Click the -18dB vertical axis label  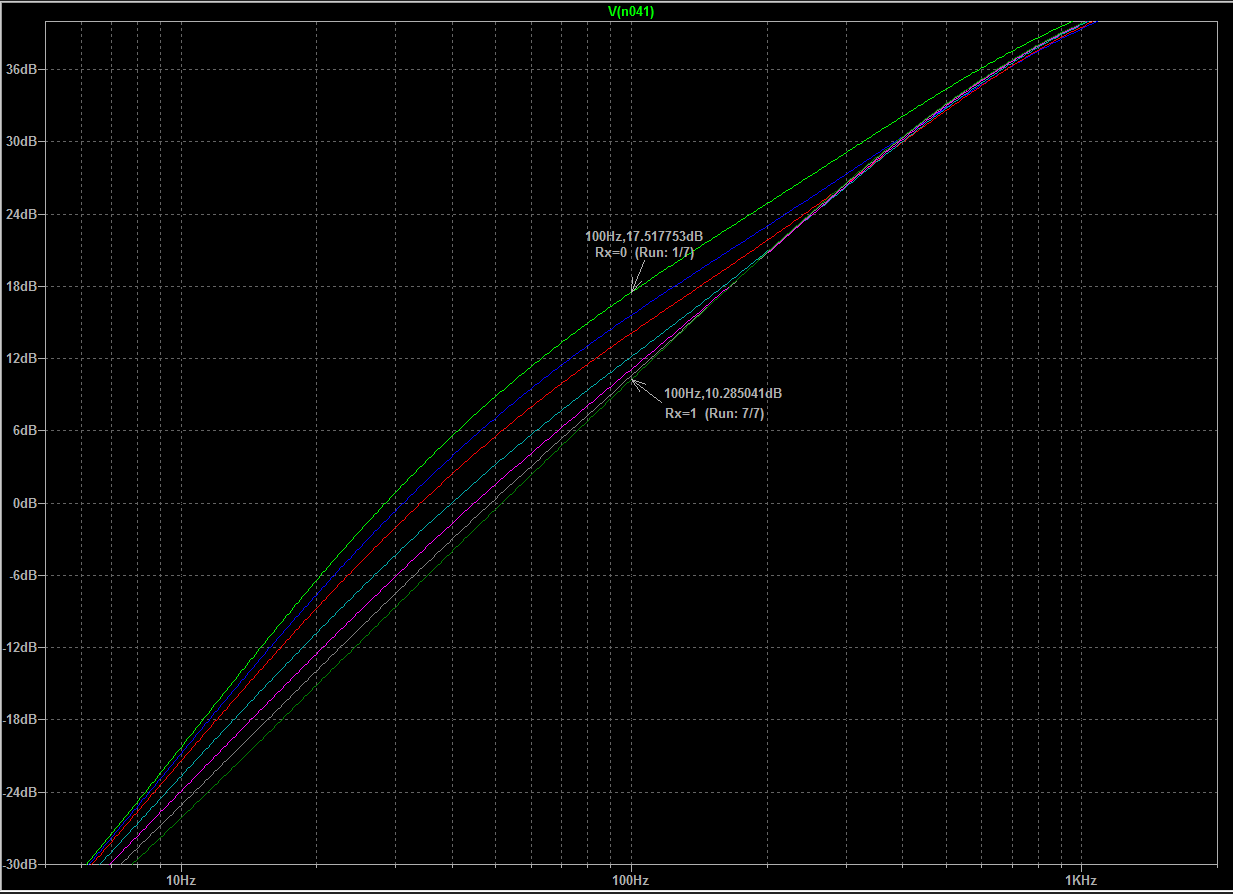[20, 720]
